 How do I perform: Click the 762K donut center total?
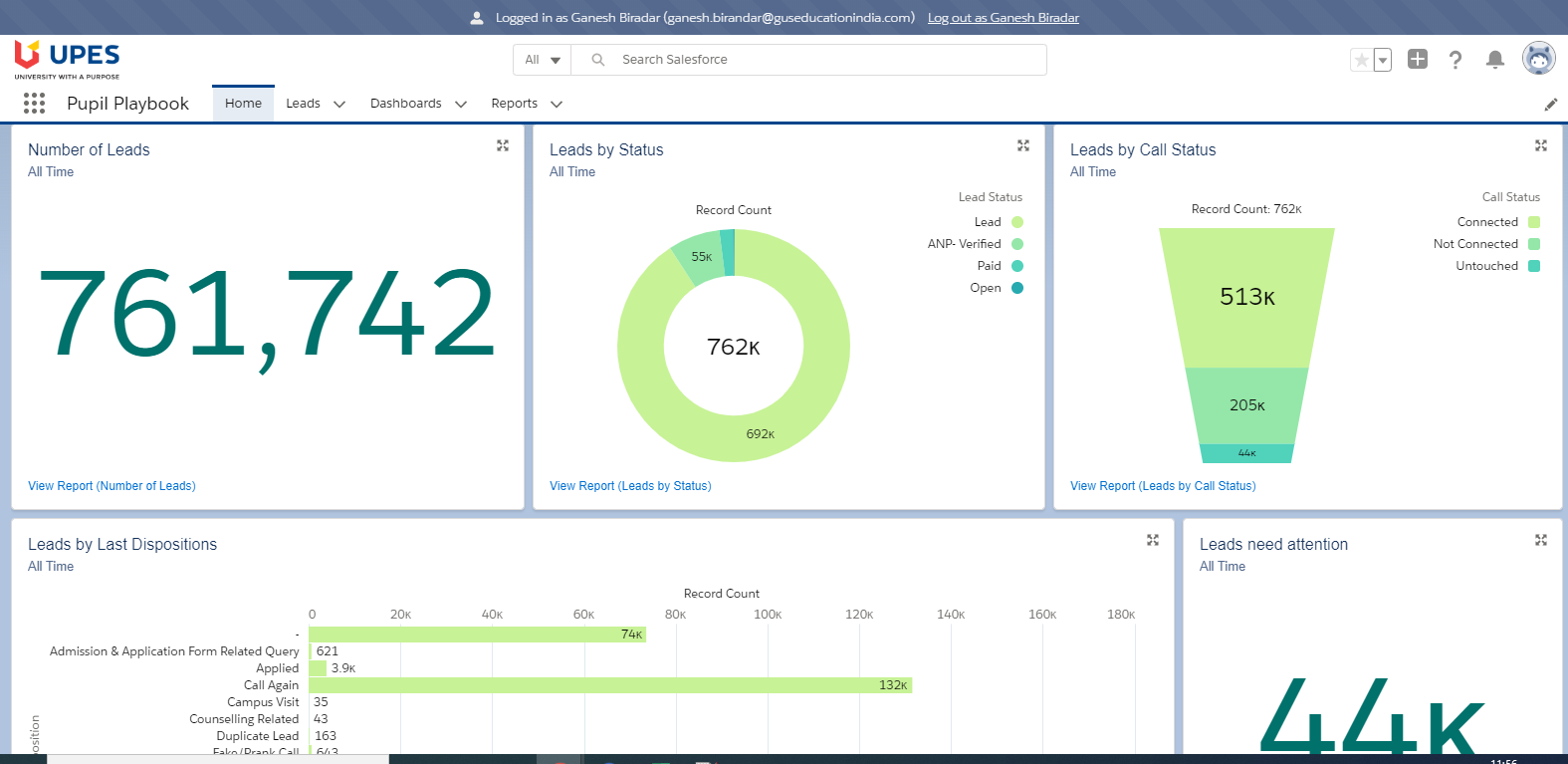coord(734,347)
